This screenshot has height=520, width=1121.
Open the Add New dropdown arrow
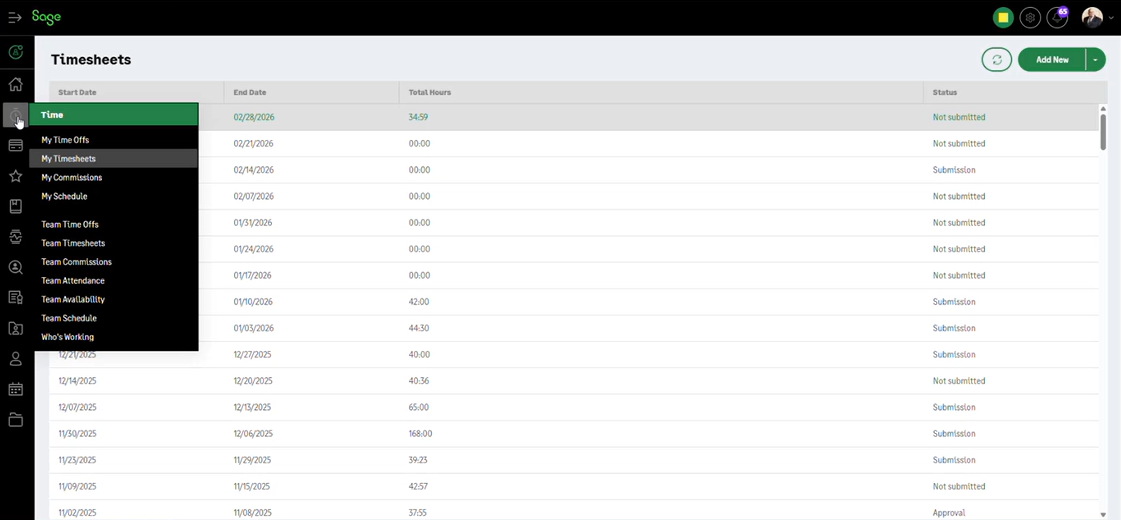click(x=1095, y=60)
